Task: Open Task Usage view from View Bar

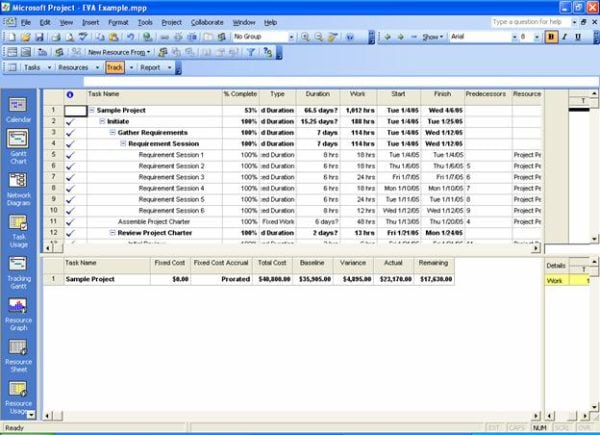Action: (18, 231)
